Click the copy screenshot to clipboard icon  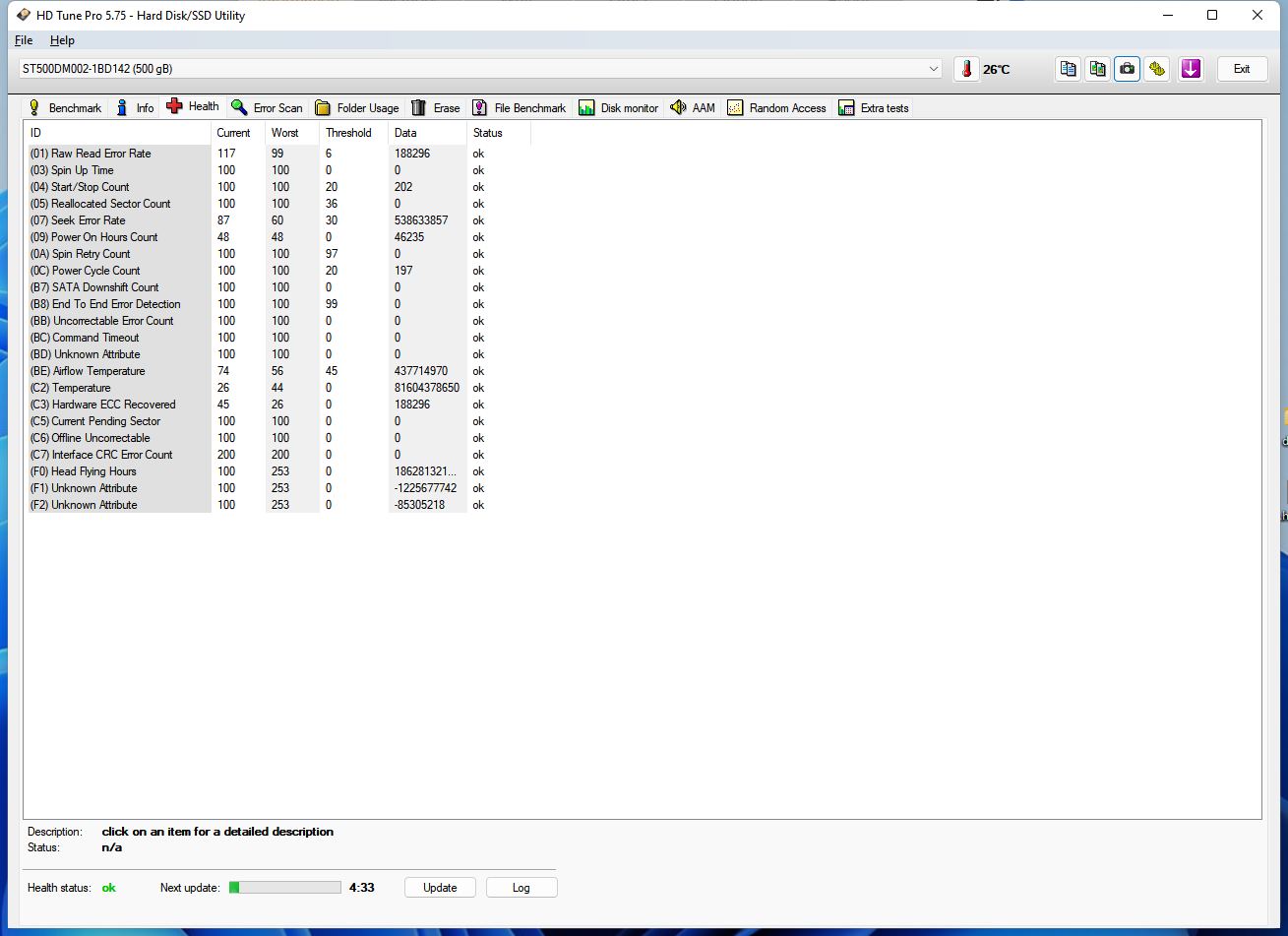(1097, 69)
